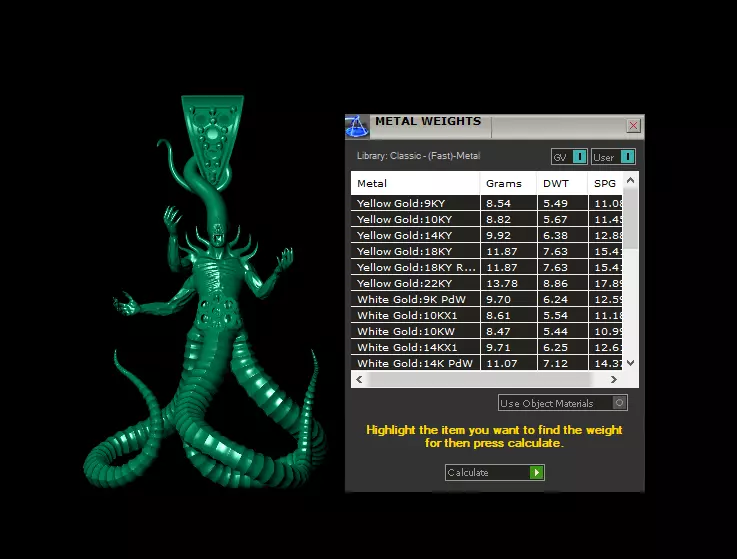The image size is (737, 559).
Task: Click the 7.12 DWT cell
Action: click(x=563, y=363)
